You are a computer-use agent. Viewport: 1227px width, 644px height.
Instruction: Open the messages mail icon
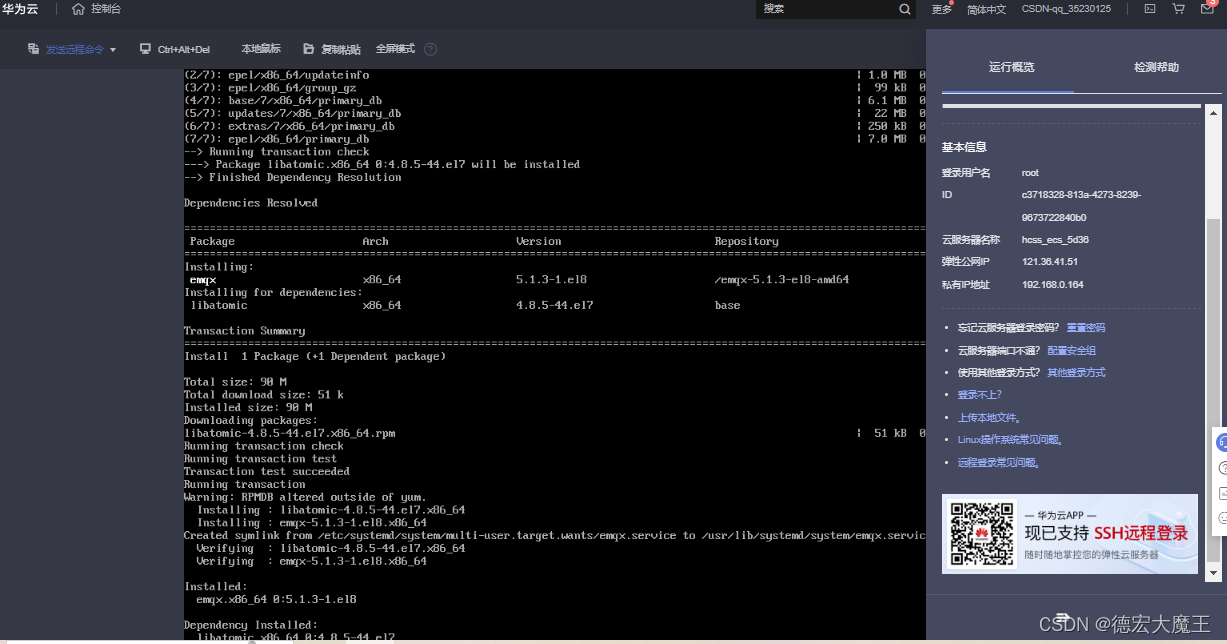[x=1207, y=9]
